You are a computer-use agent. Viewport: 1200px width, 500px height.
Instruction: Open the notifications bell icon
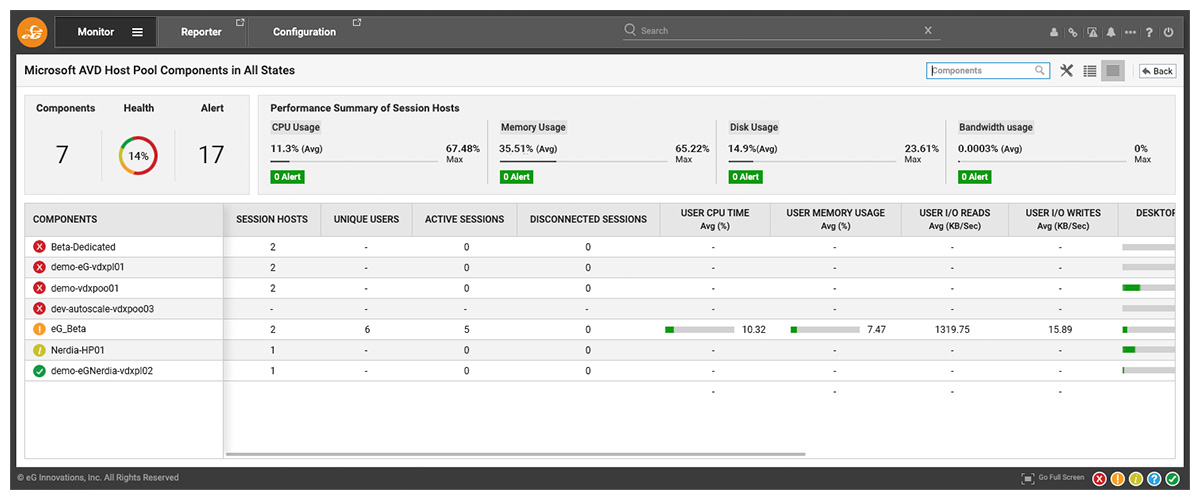(x=1111, y=32)
